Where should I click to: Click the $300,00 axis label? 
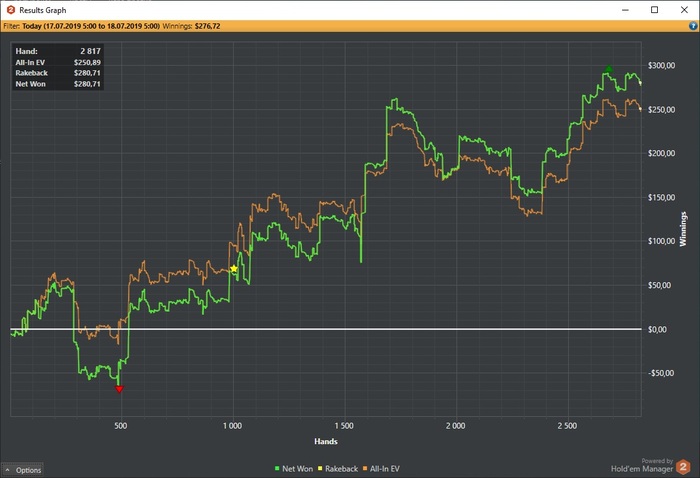tap(661, 66)
